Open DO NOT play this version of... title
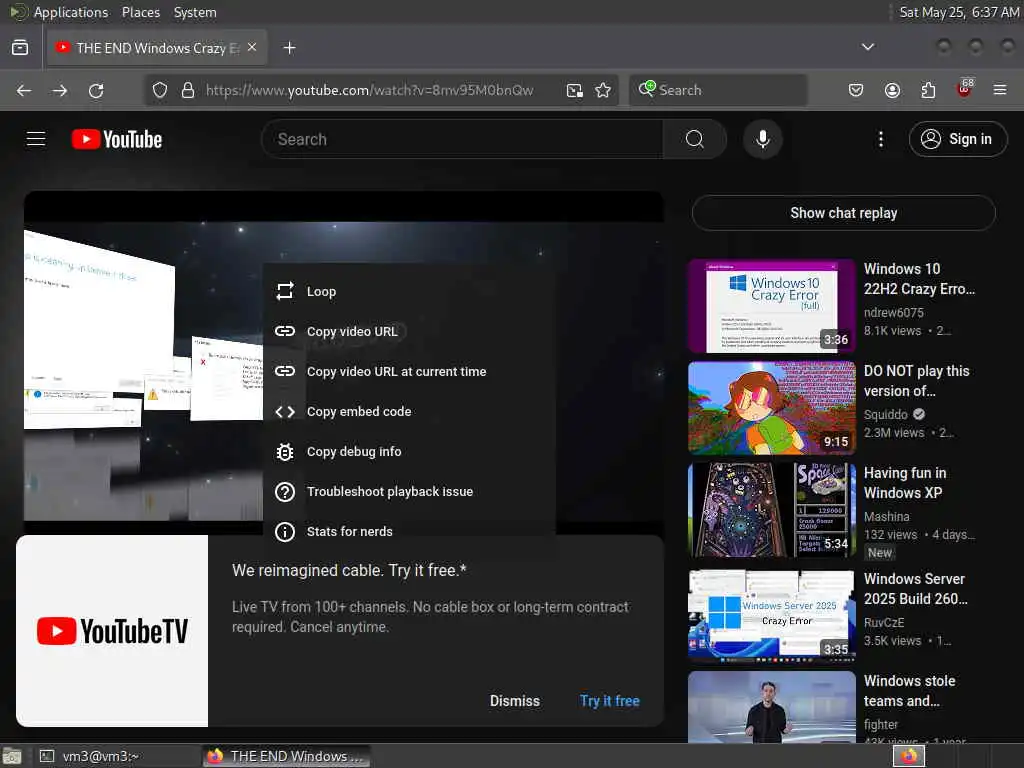The width and height of the screenshot is (1024, 768). 916,381
